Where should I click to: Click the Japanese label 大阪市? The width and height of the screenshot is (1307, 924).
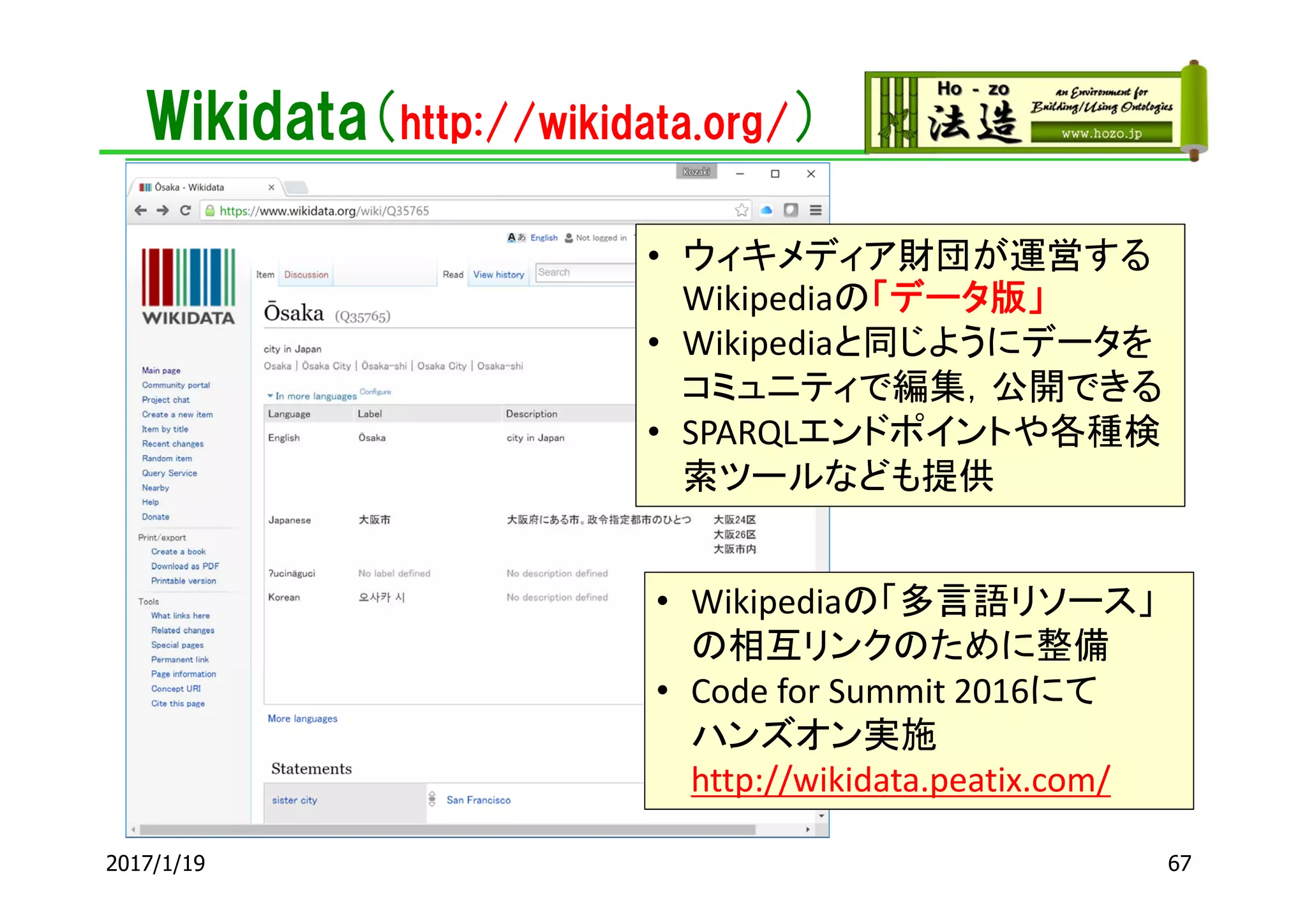[x=375, y=520]
